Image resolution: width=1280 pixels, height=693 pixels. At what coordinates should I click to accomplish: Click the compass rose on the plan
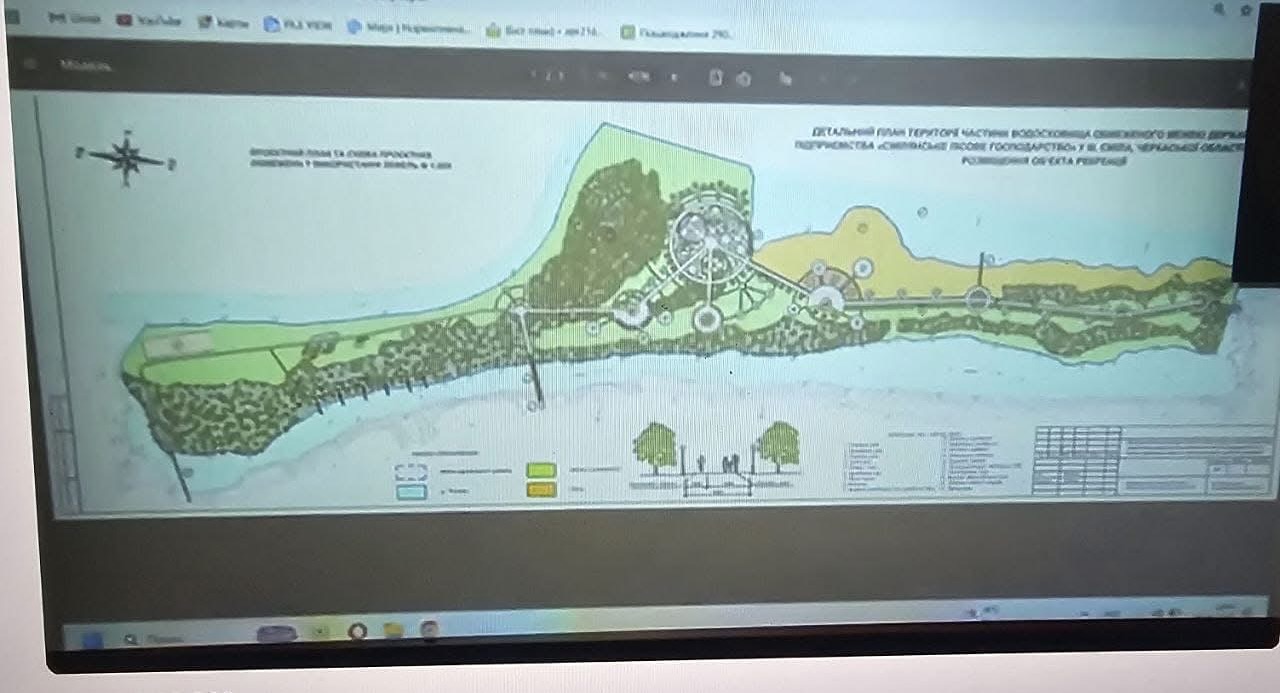[127, 156]
